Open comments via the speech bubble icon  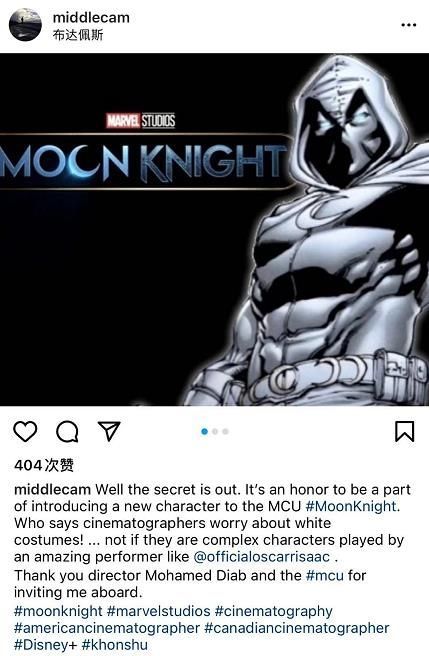67,431
